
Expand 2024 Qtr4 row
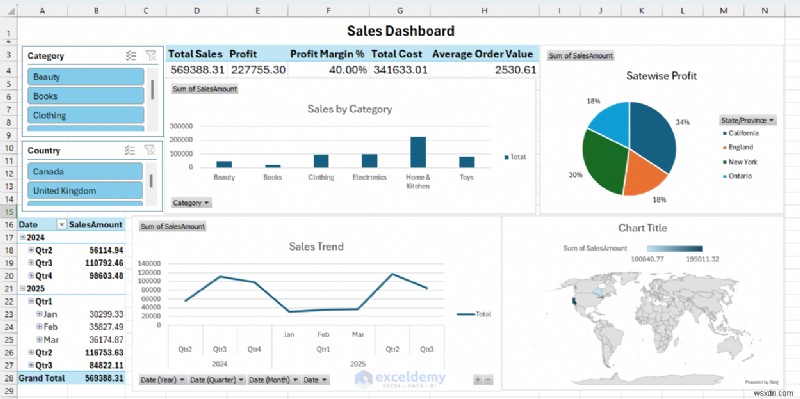point(31,276)
